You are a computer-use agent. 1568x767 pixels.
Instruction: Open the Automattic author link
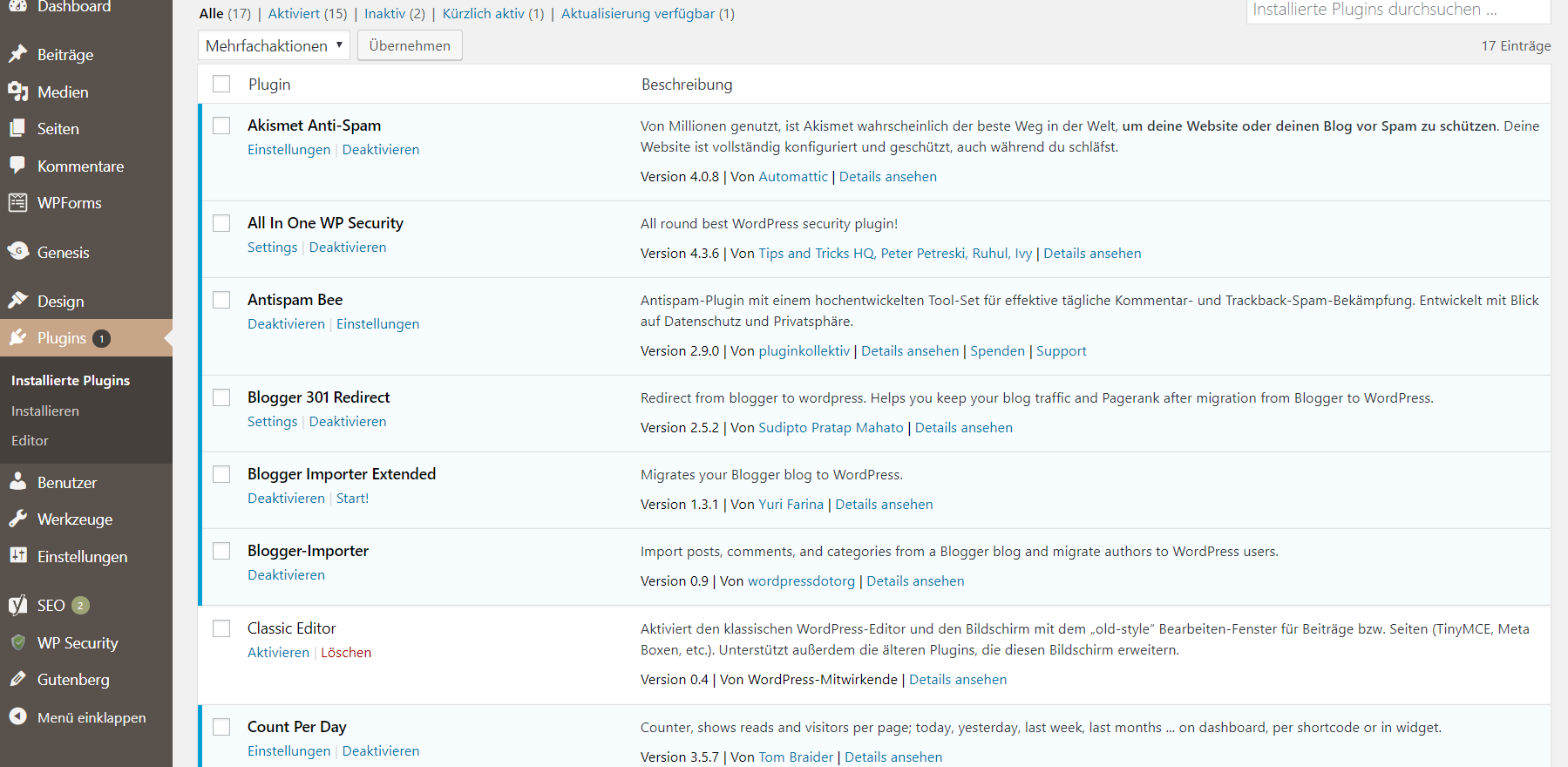point(793,176)
